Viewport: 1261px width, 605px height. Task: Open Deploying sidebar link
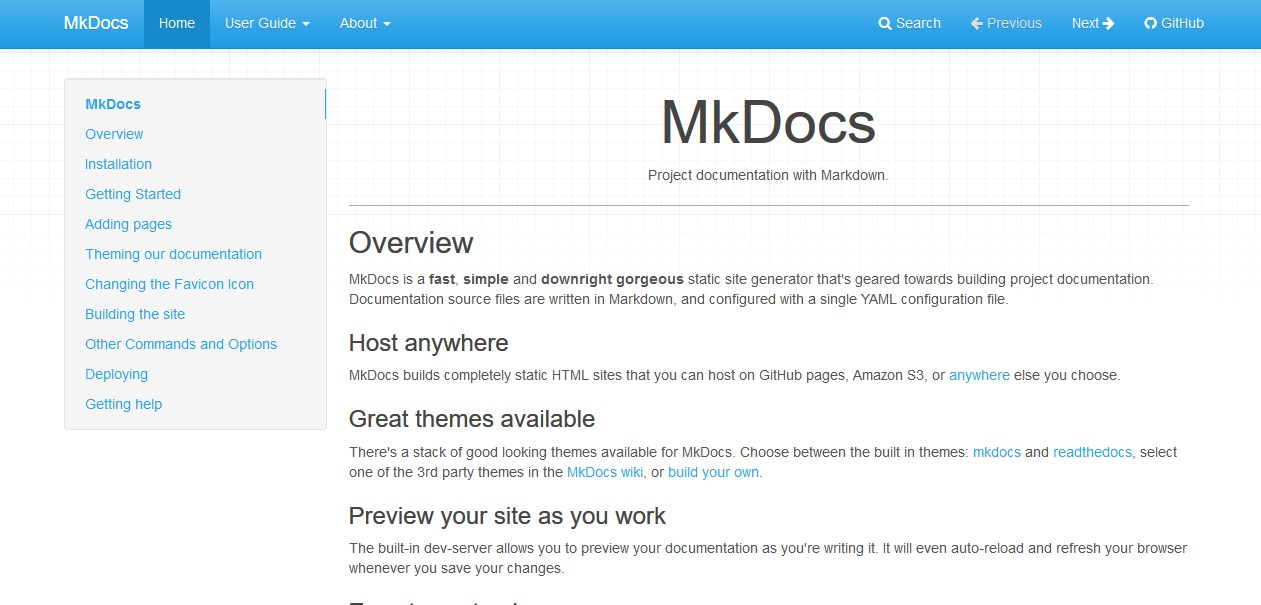(x=116, y=374)
